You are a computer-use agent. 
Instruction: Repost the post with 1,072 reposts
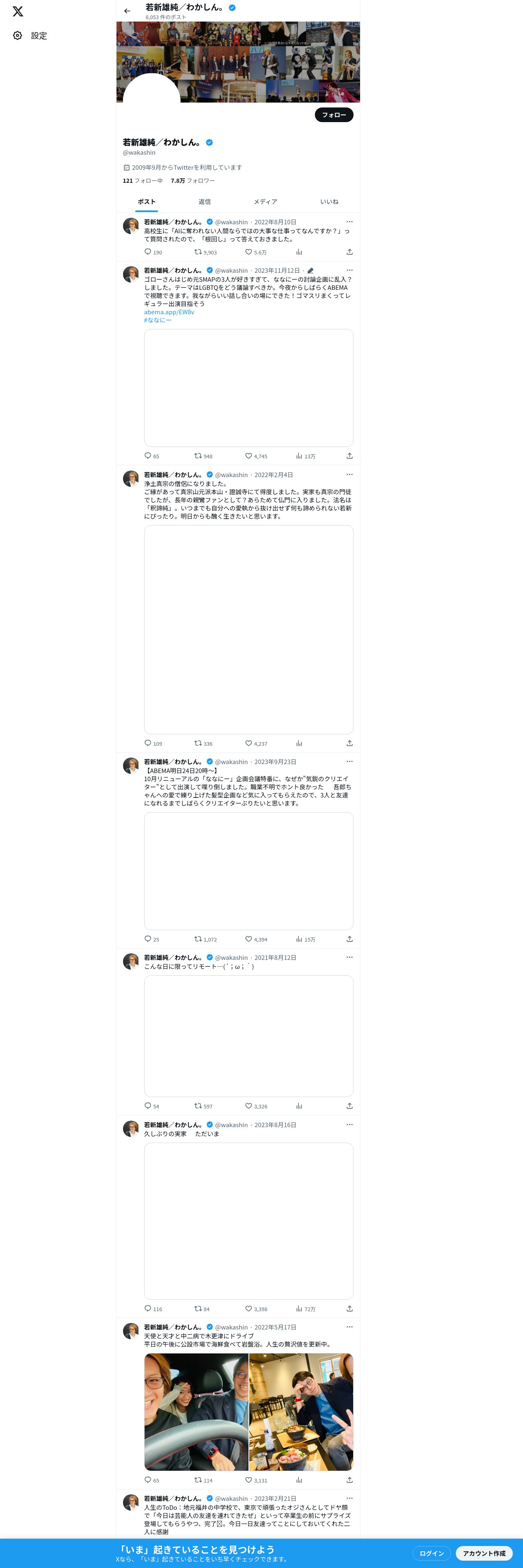point(198,939)
